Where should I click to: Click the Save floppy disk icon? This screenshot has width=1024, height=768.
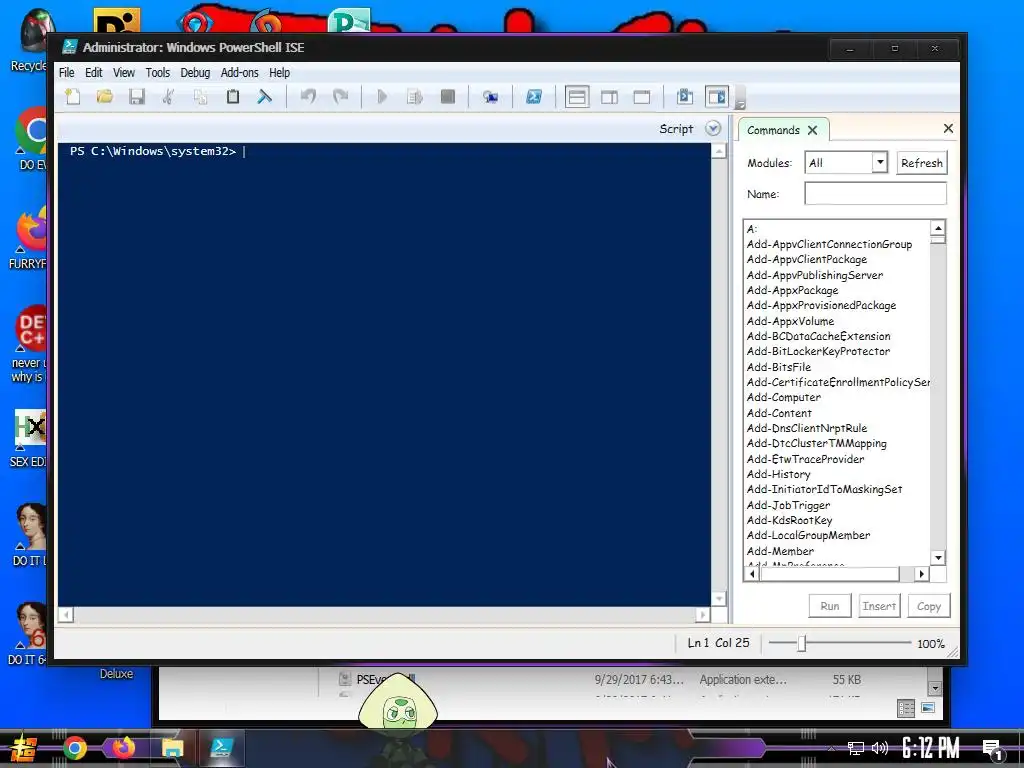[136, 97]
